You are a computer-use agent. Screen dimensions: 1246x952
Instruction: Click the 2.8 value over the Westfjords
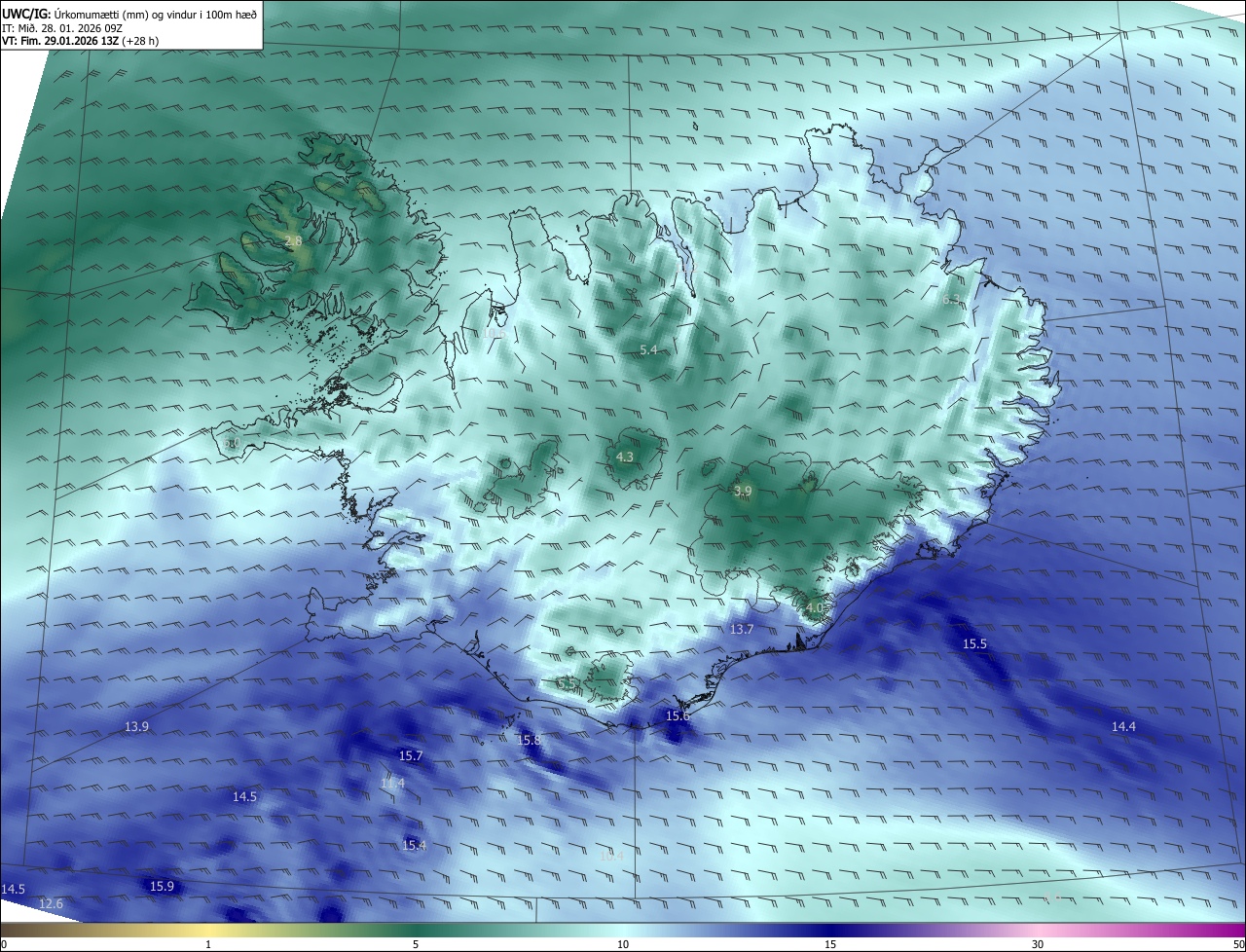[x=294, y=239]
